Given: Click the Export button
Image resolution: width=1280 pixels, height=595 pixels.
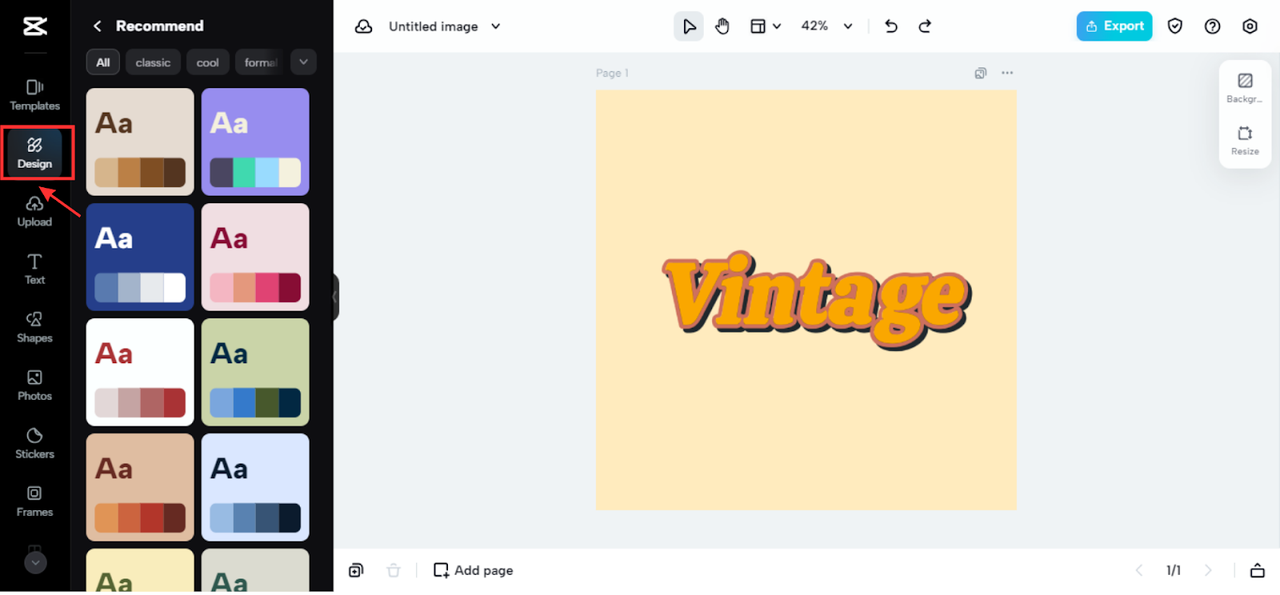Looking at the screenshot, I should coord(1114,26).
